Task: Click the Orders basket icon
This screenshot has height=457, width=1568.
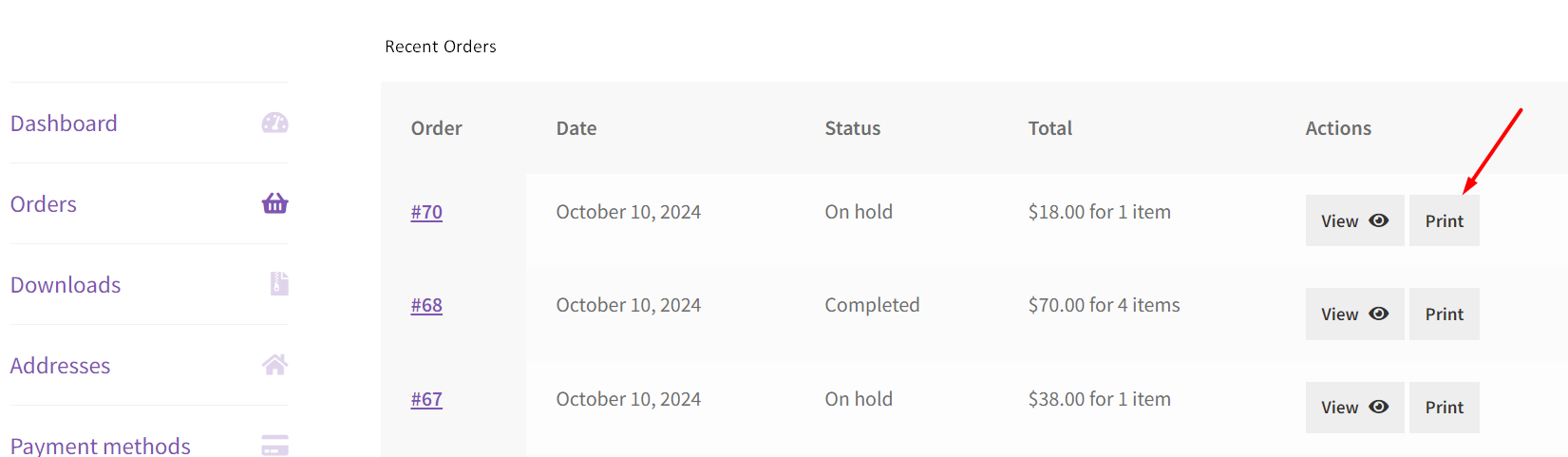Action: click(274, 203)
